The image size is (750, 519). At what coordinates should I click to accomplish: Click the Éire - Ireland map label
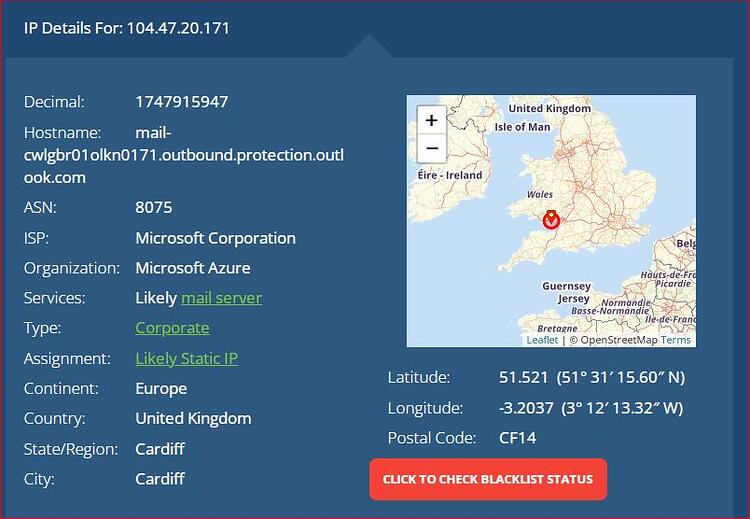450,175
